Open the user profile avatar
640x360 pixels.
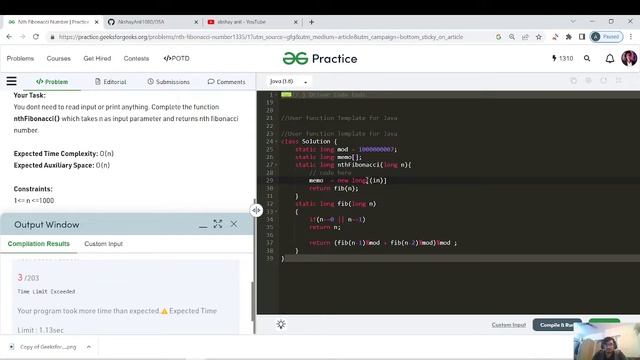pos(629,58)
